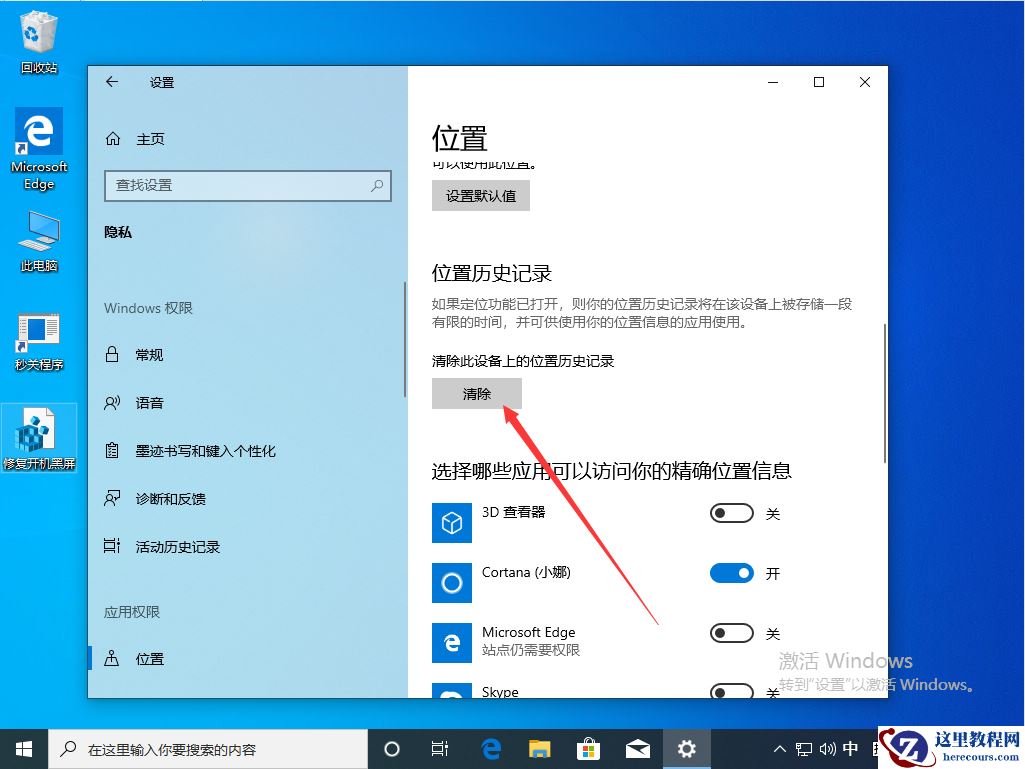This screenshot has height=769, width=1025.
Task: Open the Mail app from the taskbar
Action: pyautogui.click(x=638, y=748)
